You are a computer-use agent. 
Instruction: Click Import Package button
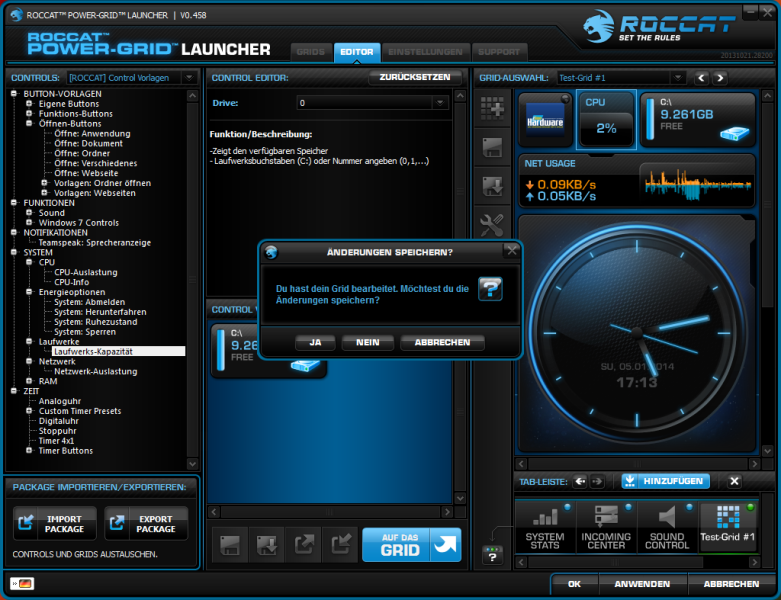(x=55, y=523)
